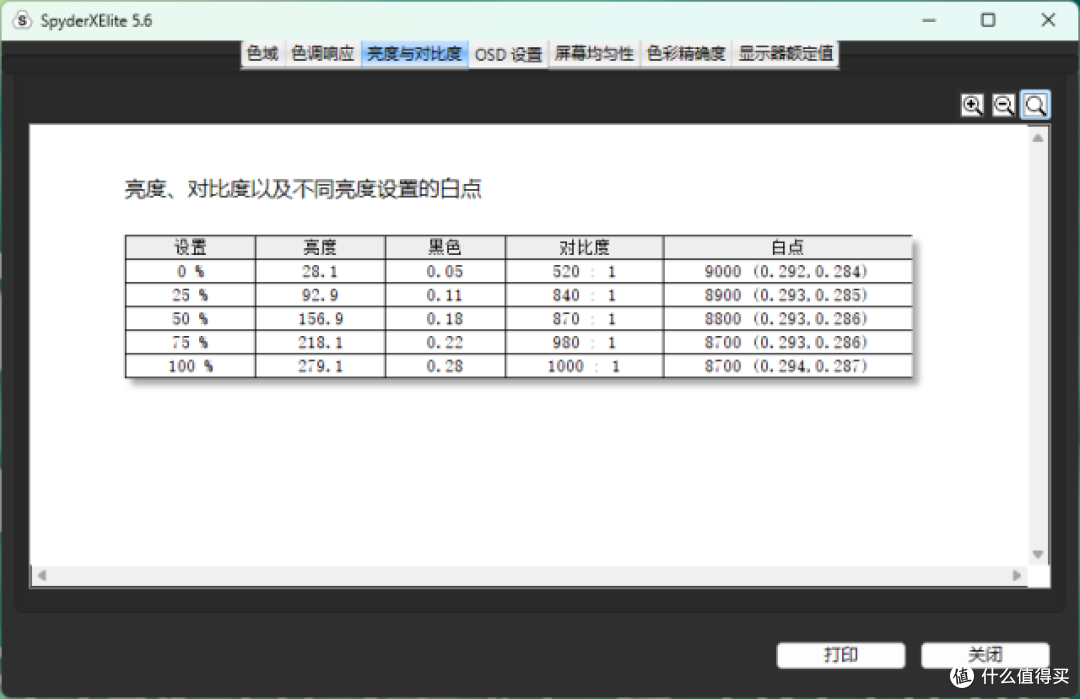Viewport: 1080px width, 699px height.
Task: Click the 对比度 column header
Action: [584, 247]
